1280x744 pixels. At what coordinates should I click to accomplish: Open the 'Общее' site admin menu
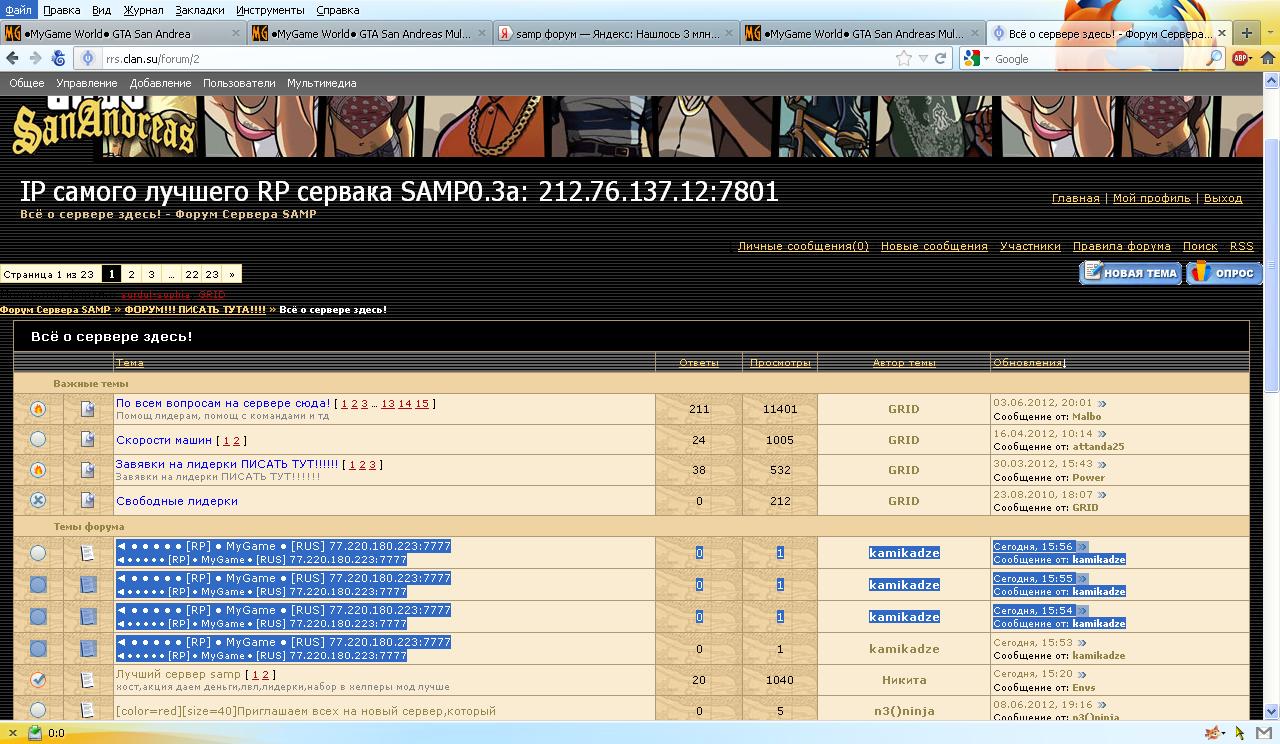pos(27,83)
